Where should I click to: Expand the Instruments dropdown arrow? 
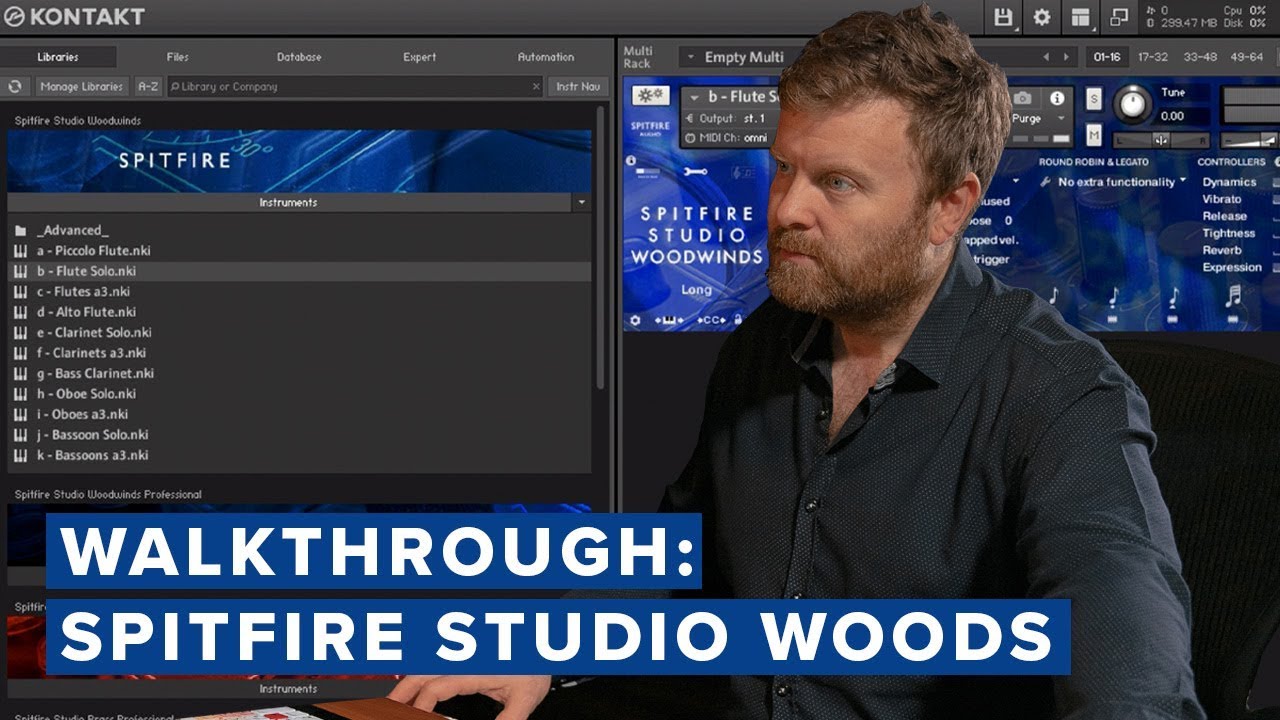[x=582, y=202]
